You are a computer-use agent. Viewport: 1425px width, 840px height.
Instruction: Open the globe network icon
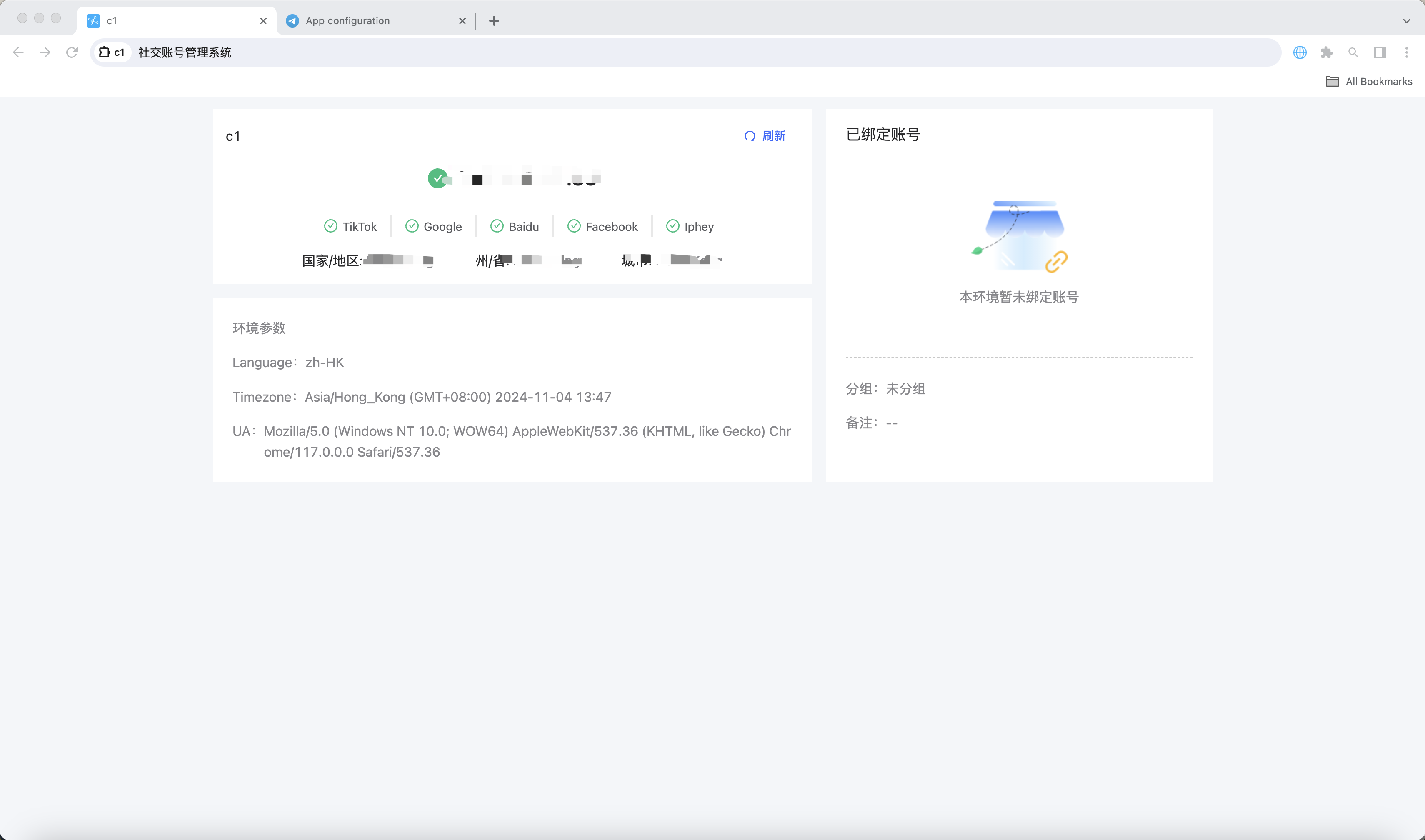[x=1300, y=52]
